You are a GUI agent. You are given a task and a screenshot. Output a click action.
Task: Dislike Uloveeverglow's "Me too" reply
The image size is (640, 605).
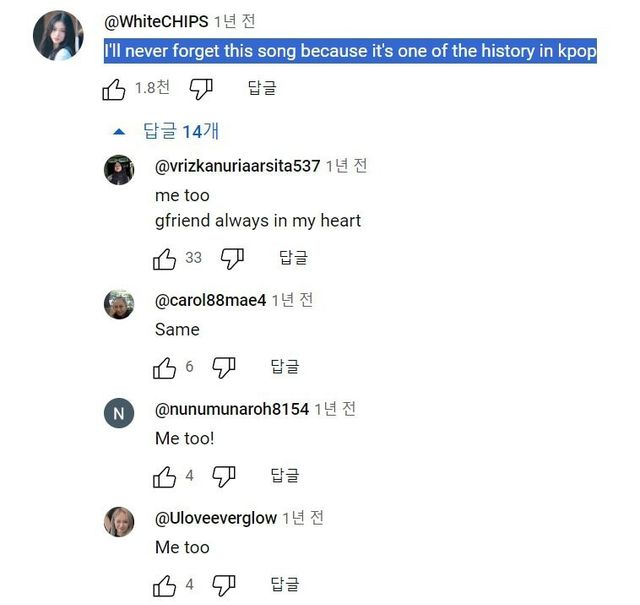point(224,585)
